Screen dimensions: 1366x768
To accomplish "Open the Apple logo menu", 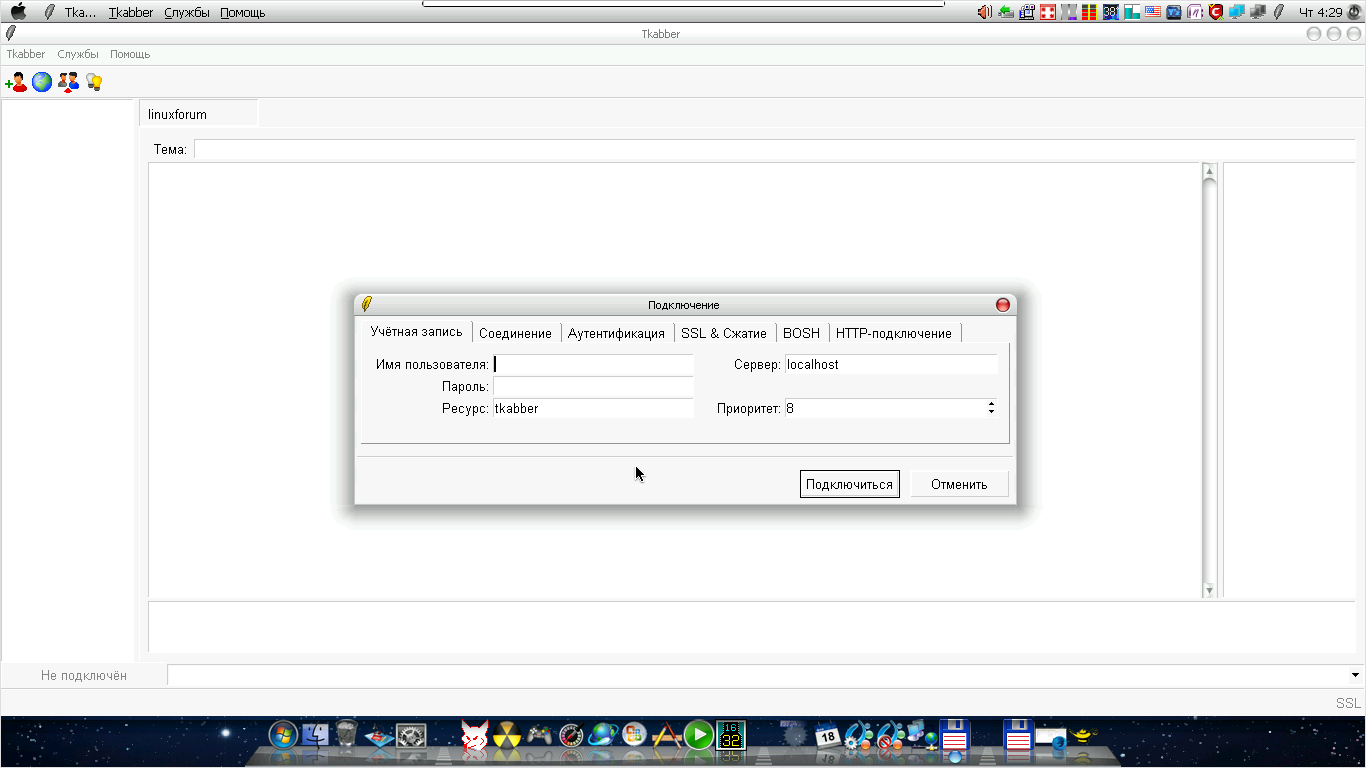I will [19, 12].
